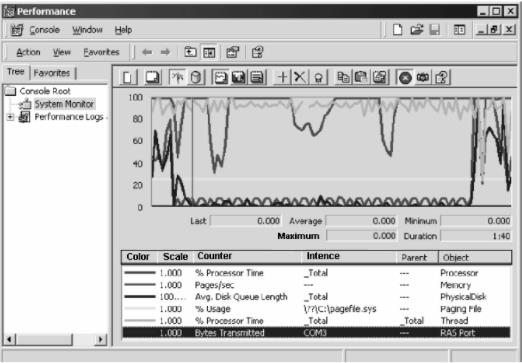Expand the Performance Logs tree node
This screenshot has height=363, width=522.
(10, 117)
